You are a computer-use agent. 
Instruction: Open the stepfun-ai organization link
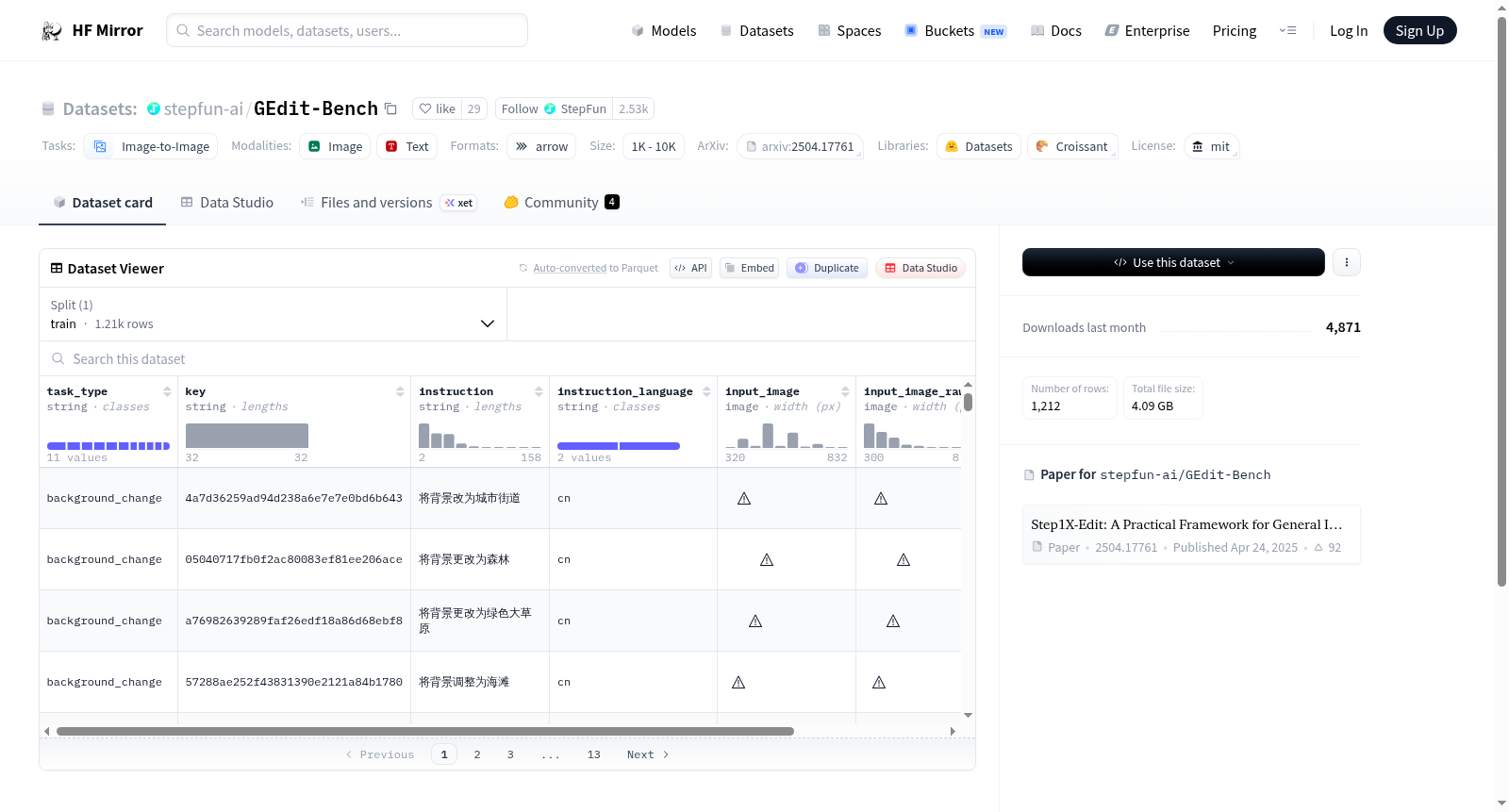click(x=204, y=109)
